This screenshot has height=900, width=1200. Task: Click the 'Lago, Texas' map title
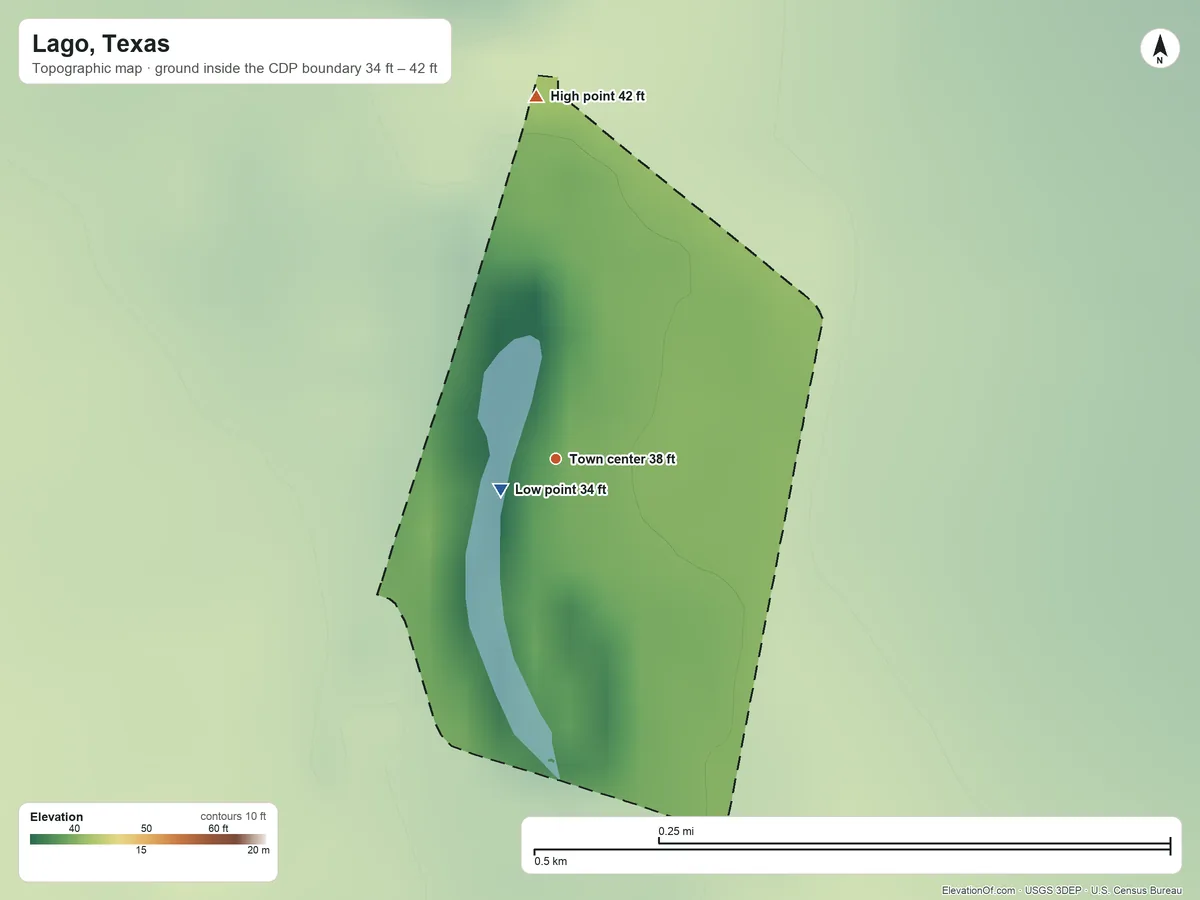coord(101,44)
